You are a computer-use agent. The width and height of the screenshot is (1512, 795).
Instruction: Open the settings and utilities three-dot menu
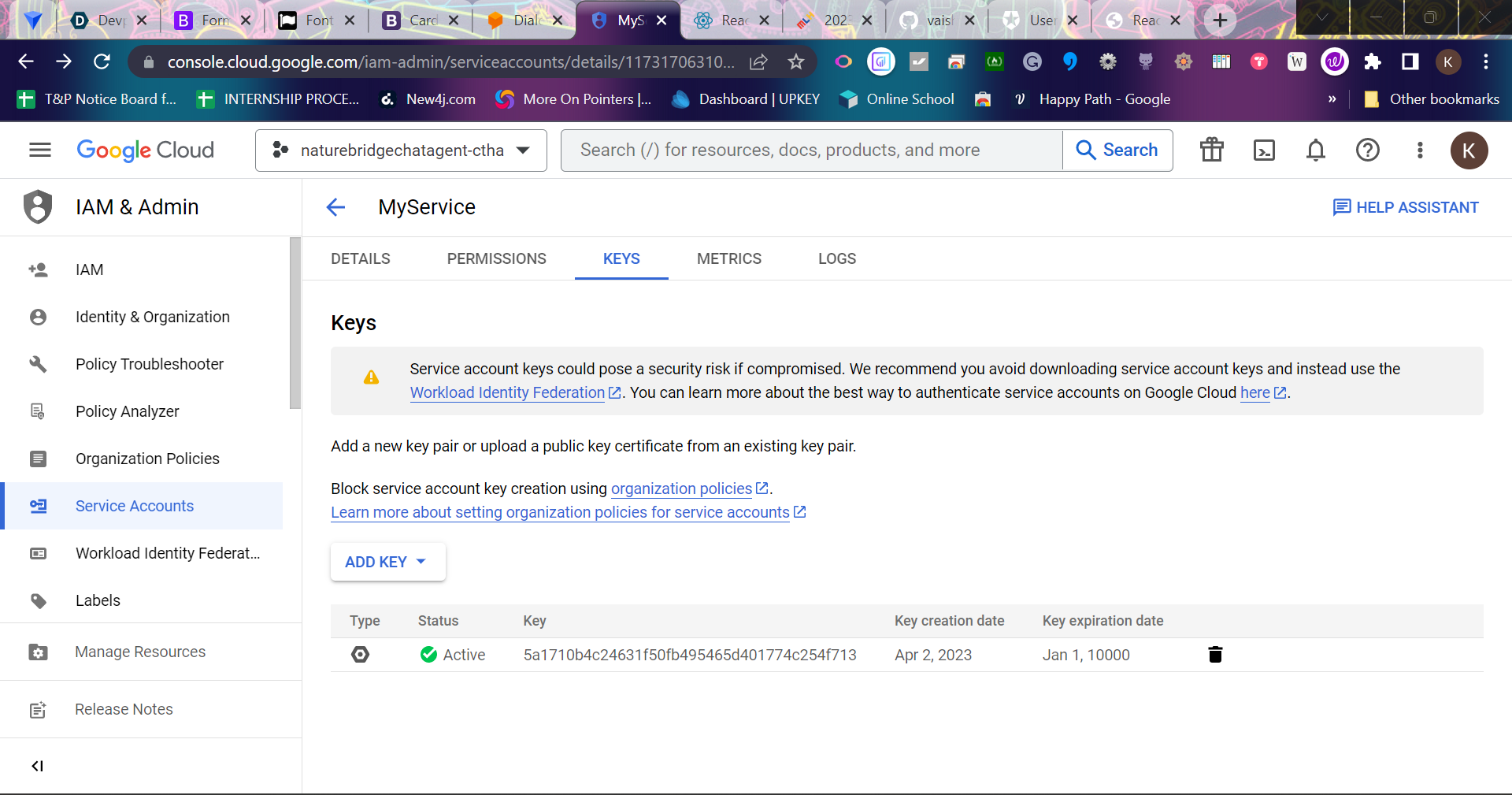click(1420, 150)
